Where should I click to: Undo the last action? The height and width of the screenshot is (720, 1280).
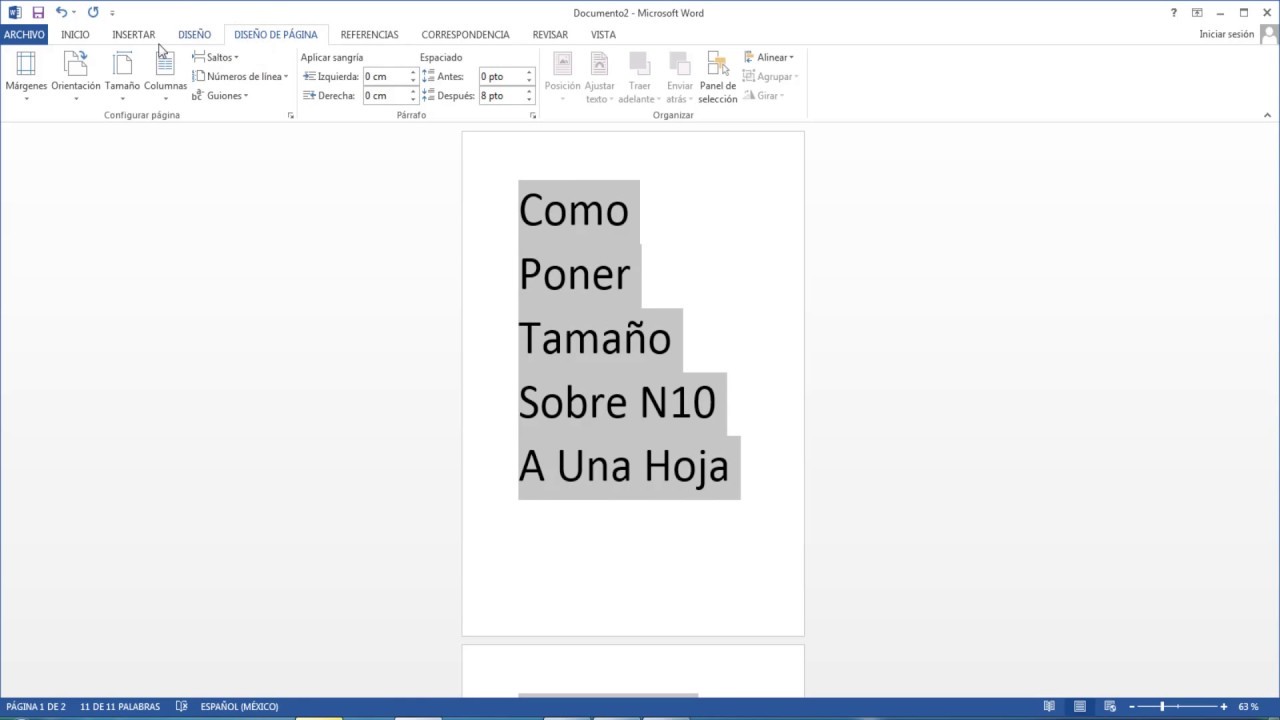click(62, 13)
